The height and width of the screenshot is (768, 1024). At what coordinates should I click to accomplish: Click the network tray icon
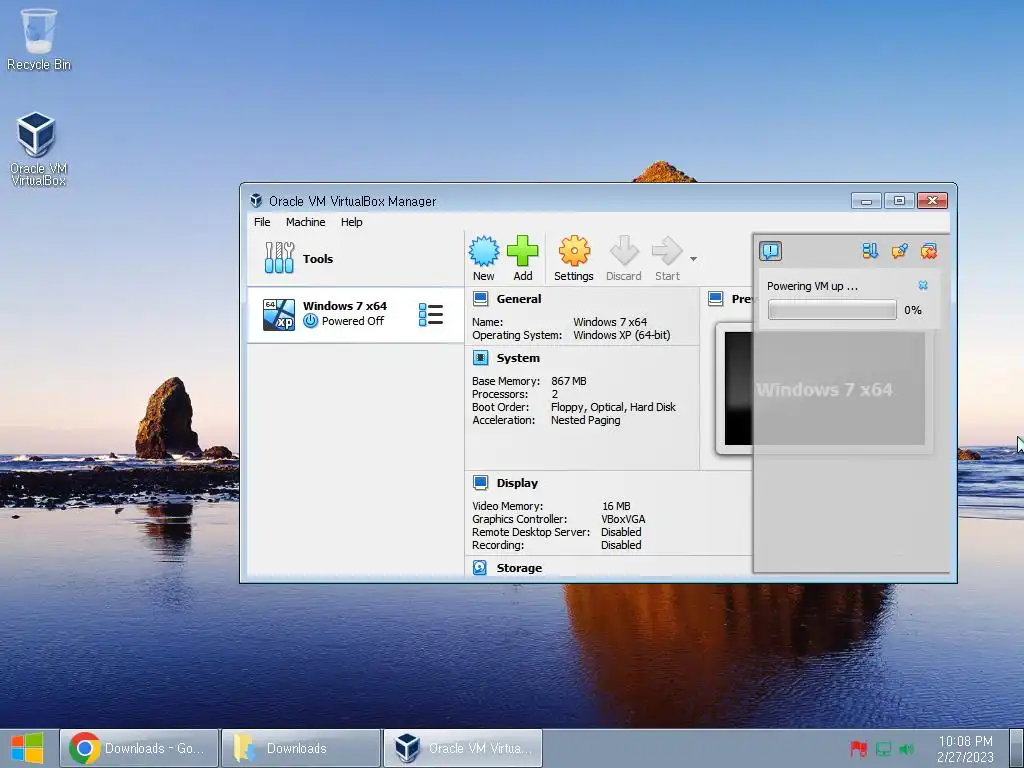tap(883, 749)
